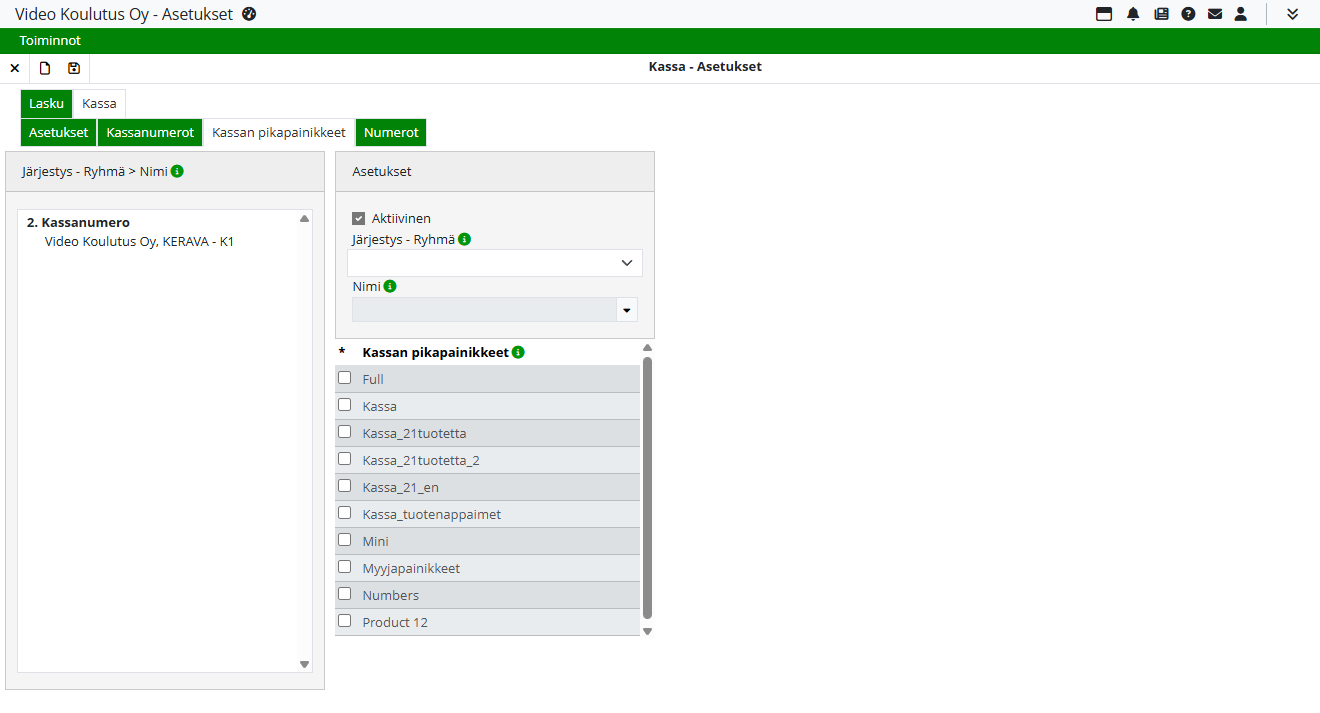Open the Järjestys - Ryhmä dropdown
The image size is (1320, 713).
495,263
